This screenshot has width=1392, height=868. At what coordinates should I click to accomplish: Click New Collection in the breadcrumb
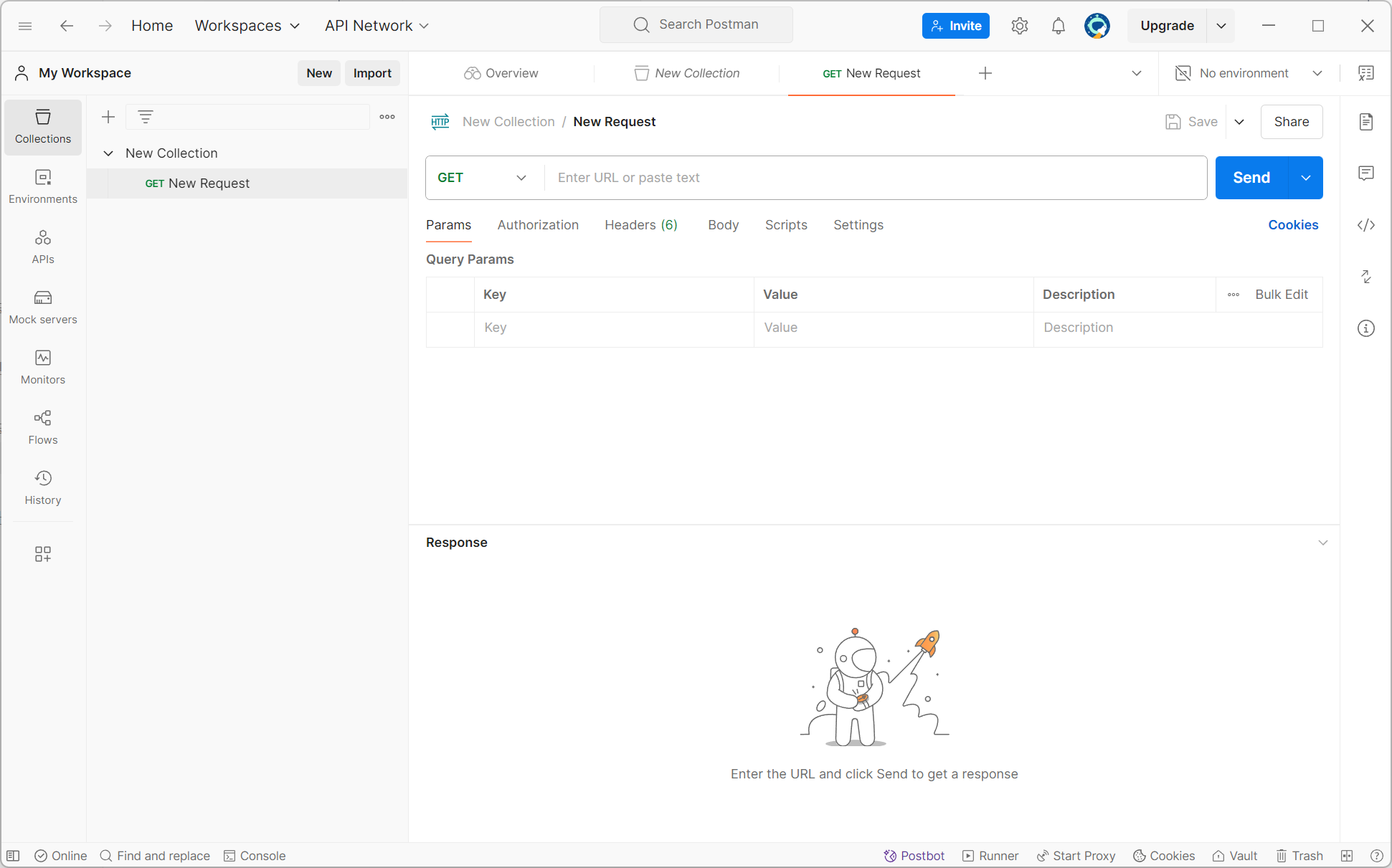coord(508,122)
